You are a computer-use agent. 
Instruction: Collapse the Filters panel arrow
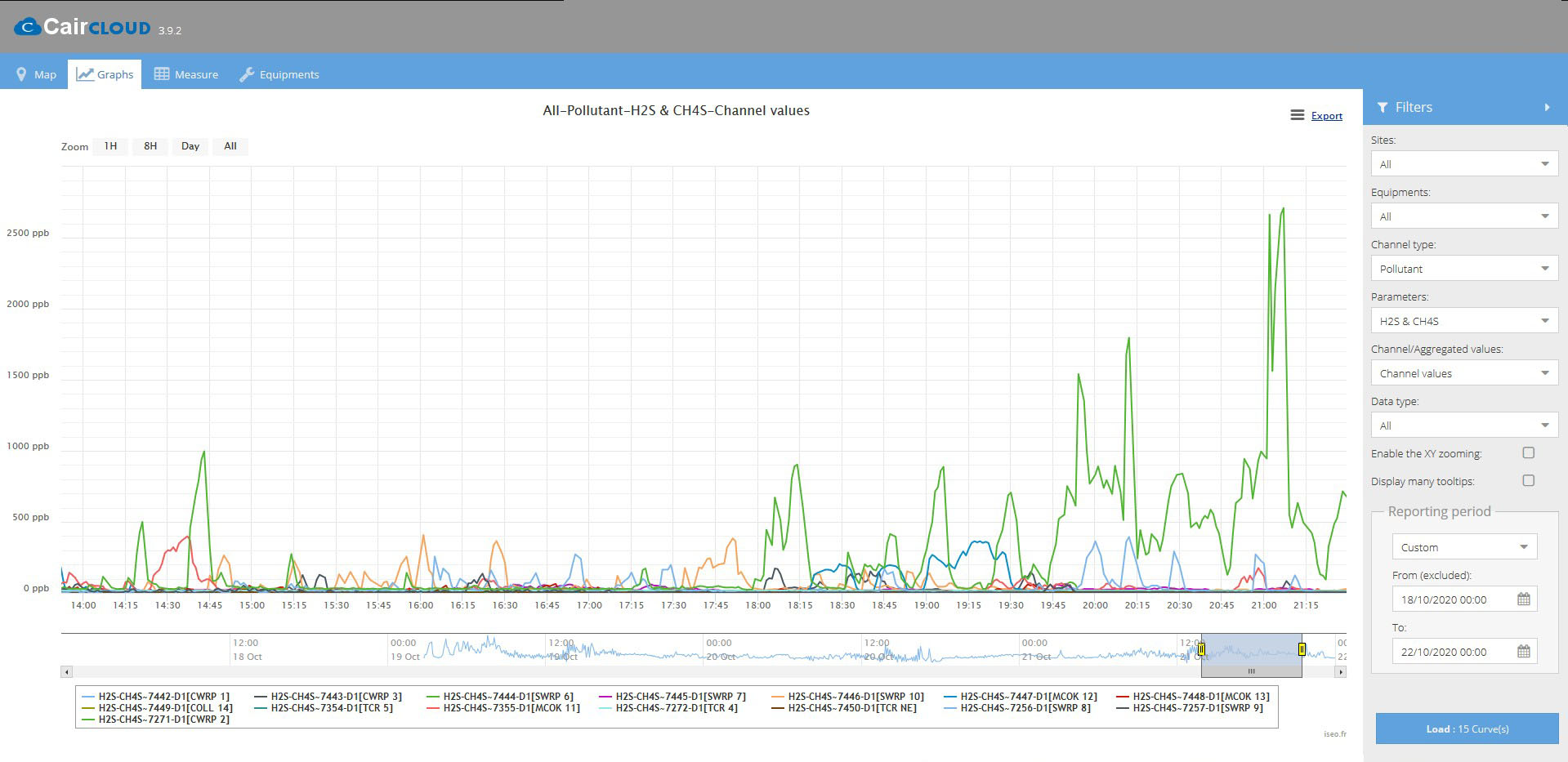coord(1547,107)
